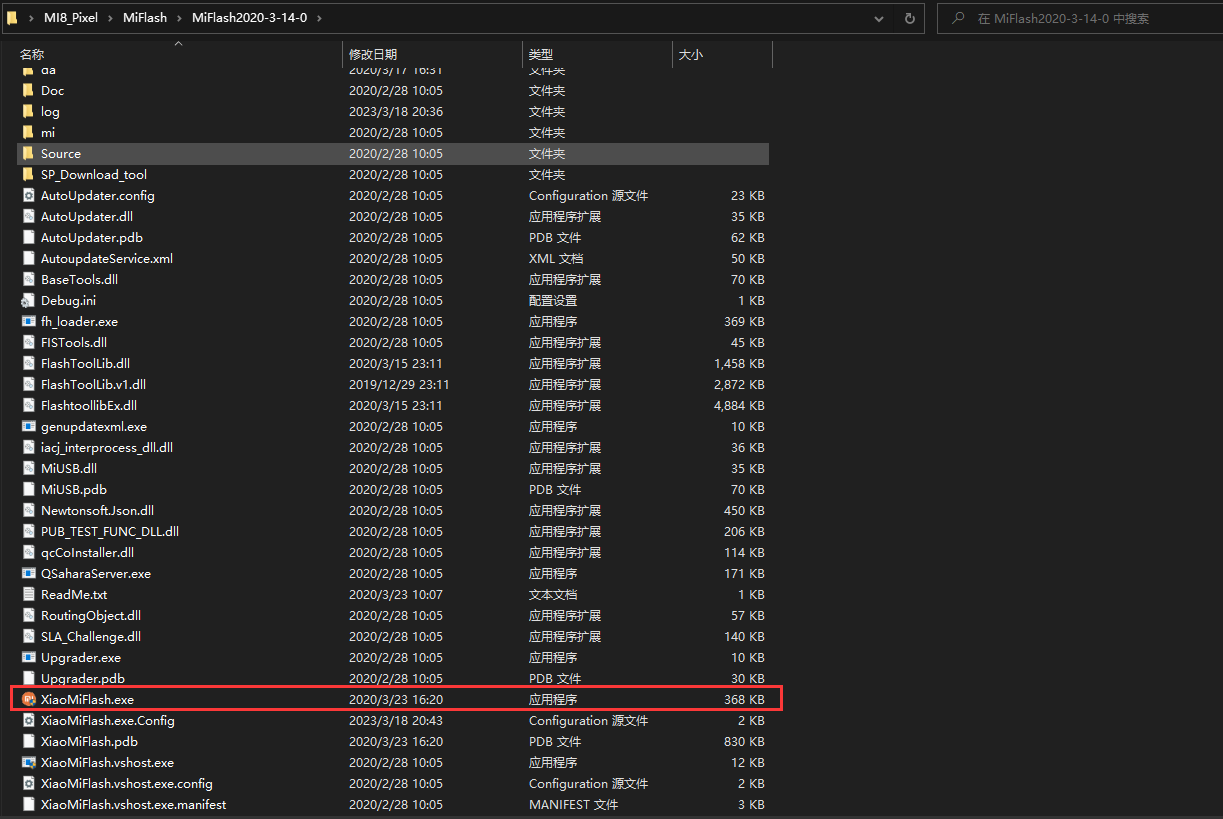Select the FlashtoollibEx.dll file name

(x=89, y=405)
